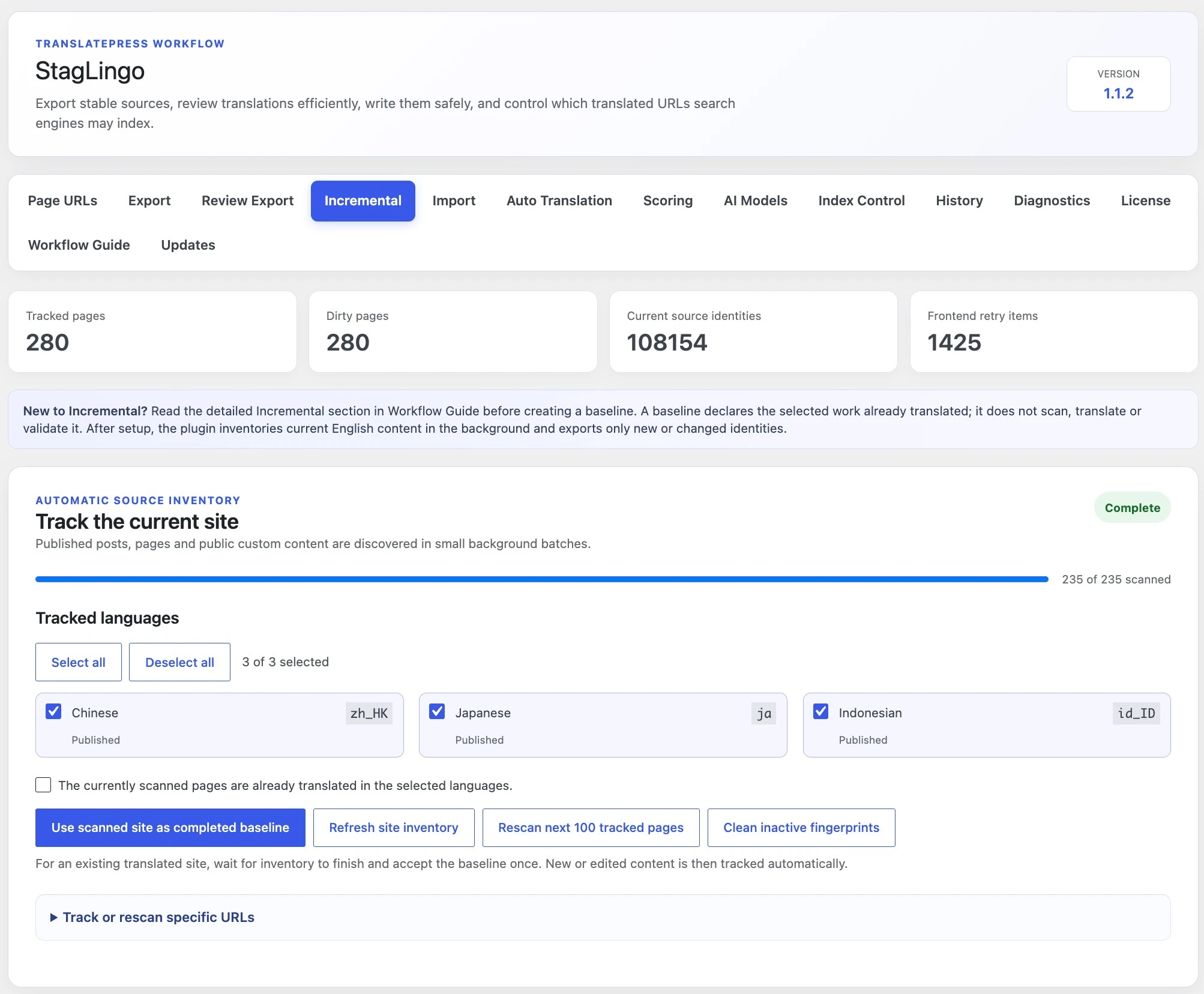Uncheck the Japanese language checkbox
Image resolution: width=1204 pixels, height=994 pixels.
click(437, 712)
